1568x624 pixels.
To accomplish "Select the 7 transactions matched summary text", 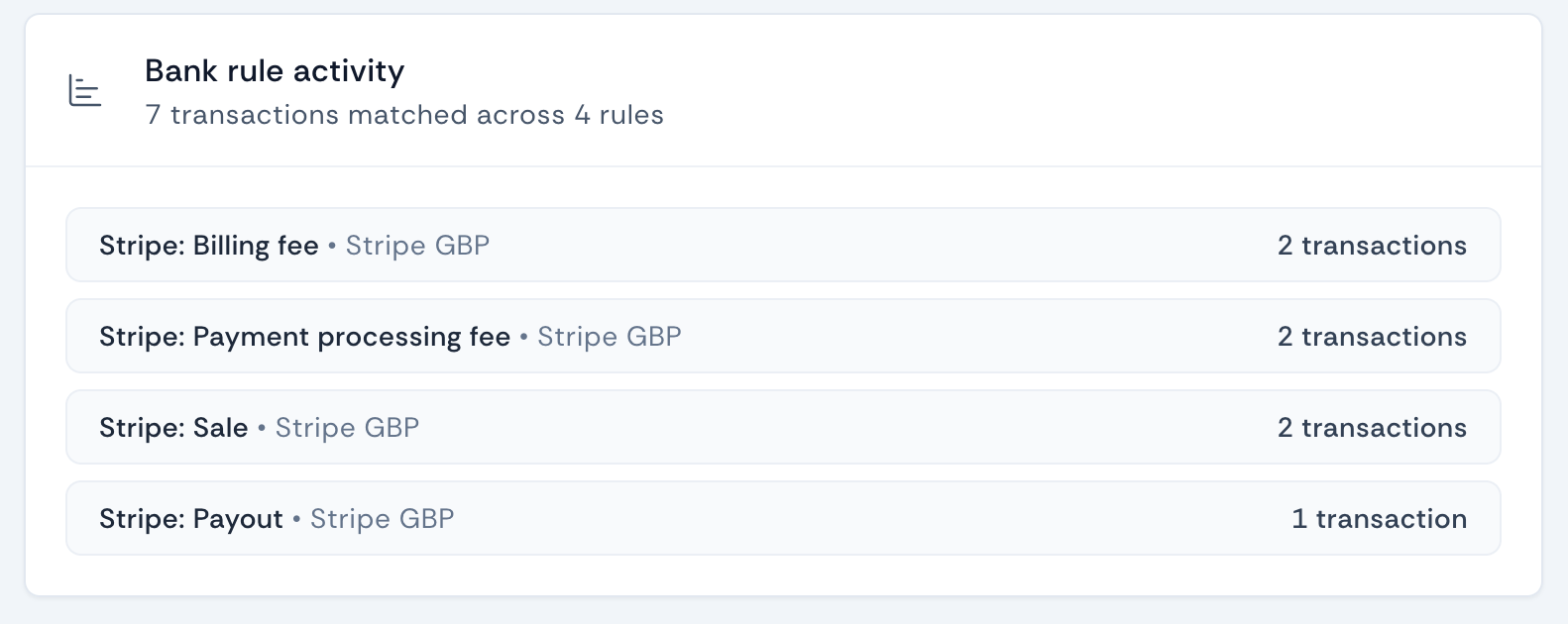I will (404, 114).
